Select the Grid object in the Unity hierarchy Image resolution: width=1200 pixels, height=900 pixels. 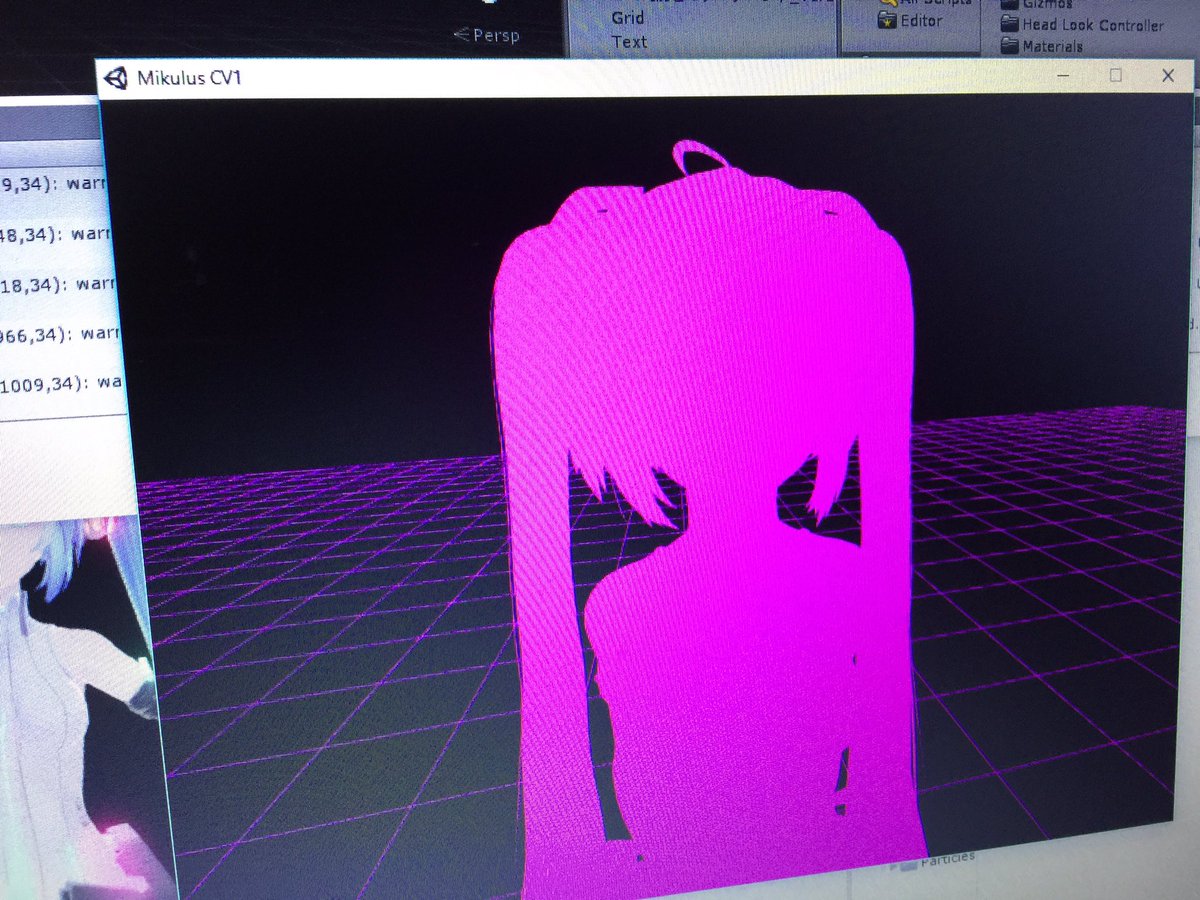coord(628,18)
